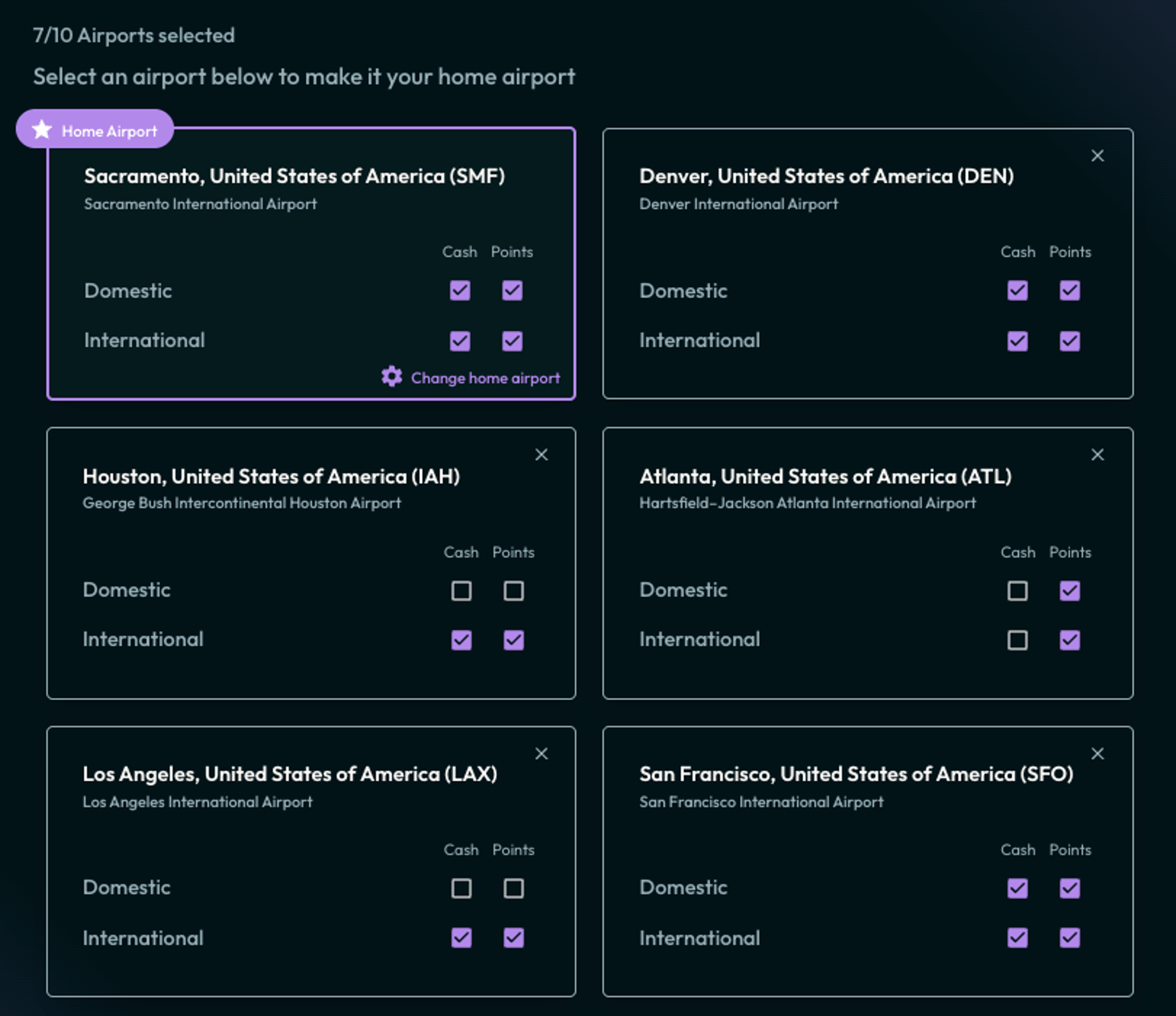Uncheck Los Angeles International Cash checkbox
Viewport: 1176px width, 1016px height.
[x=461, y=938]
